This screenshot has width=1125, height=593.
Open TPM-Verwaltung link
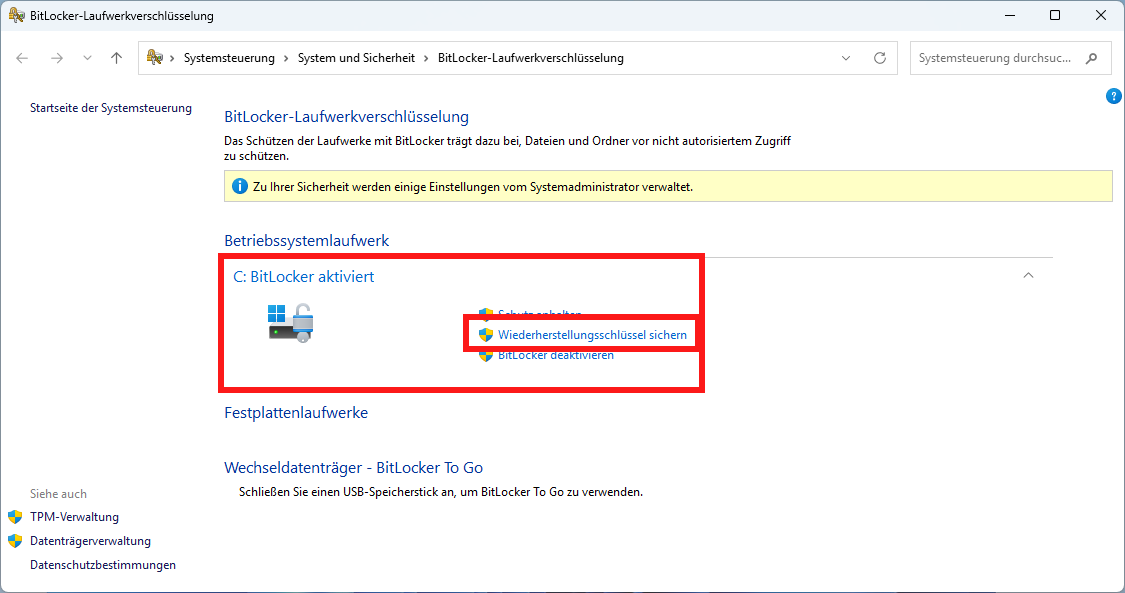(x=75, y=517)
